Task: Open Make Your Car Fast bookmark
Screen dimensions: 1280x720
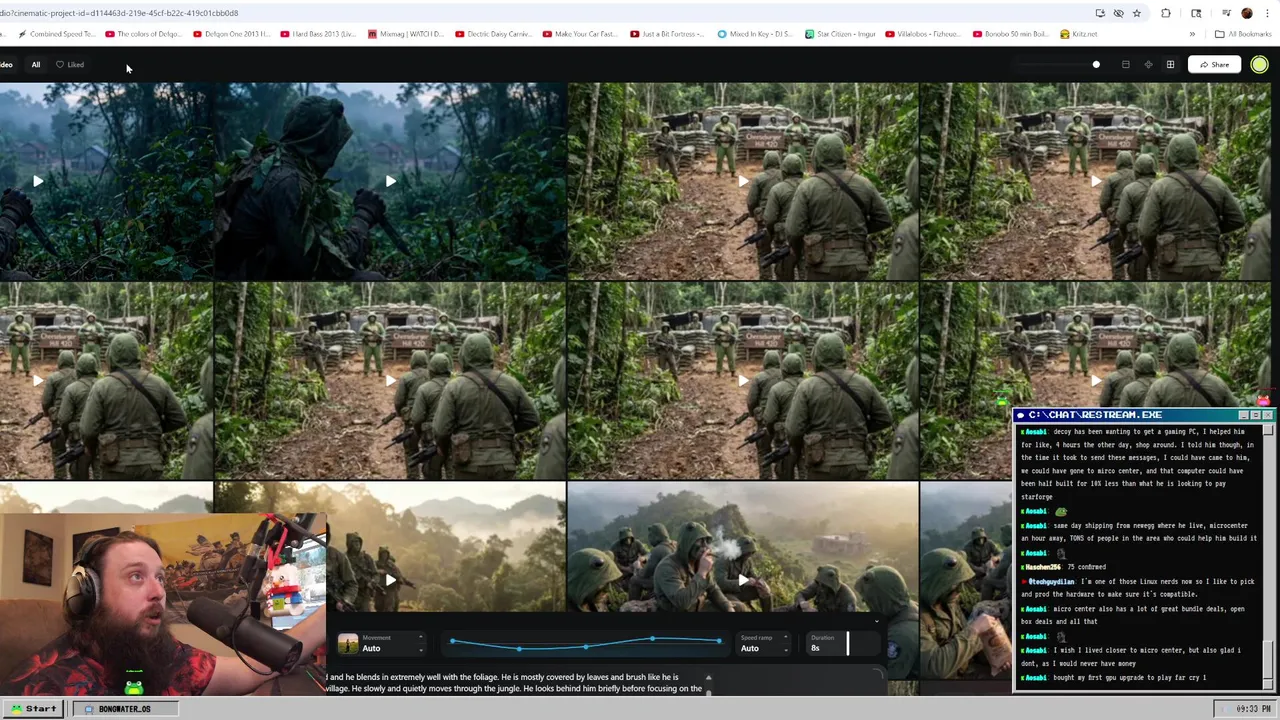Action: coord(581,34)
